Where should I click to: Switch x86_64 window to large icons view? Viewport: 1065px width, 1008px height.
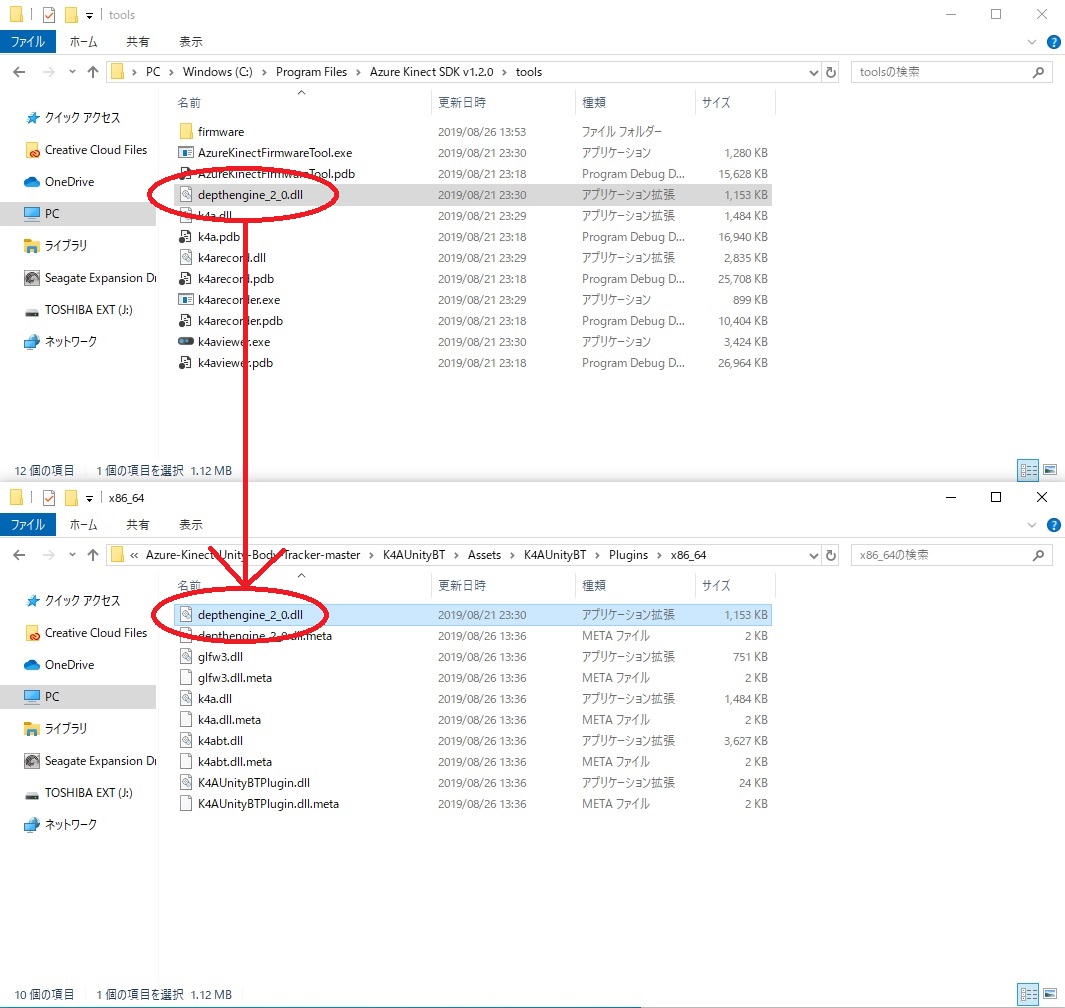tap(1050, 994)
